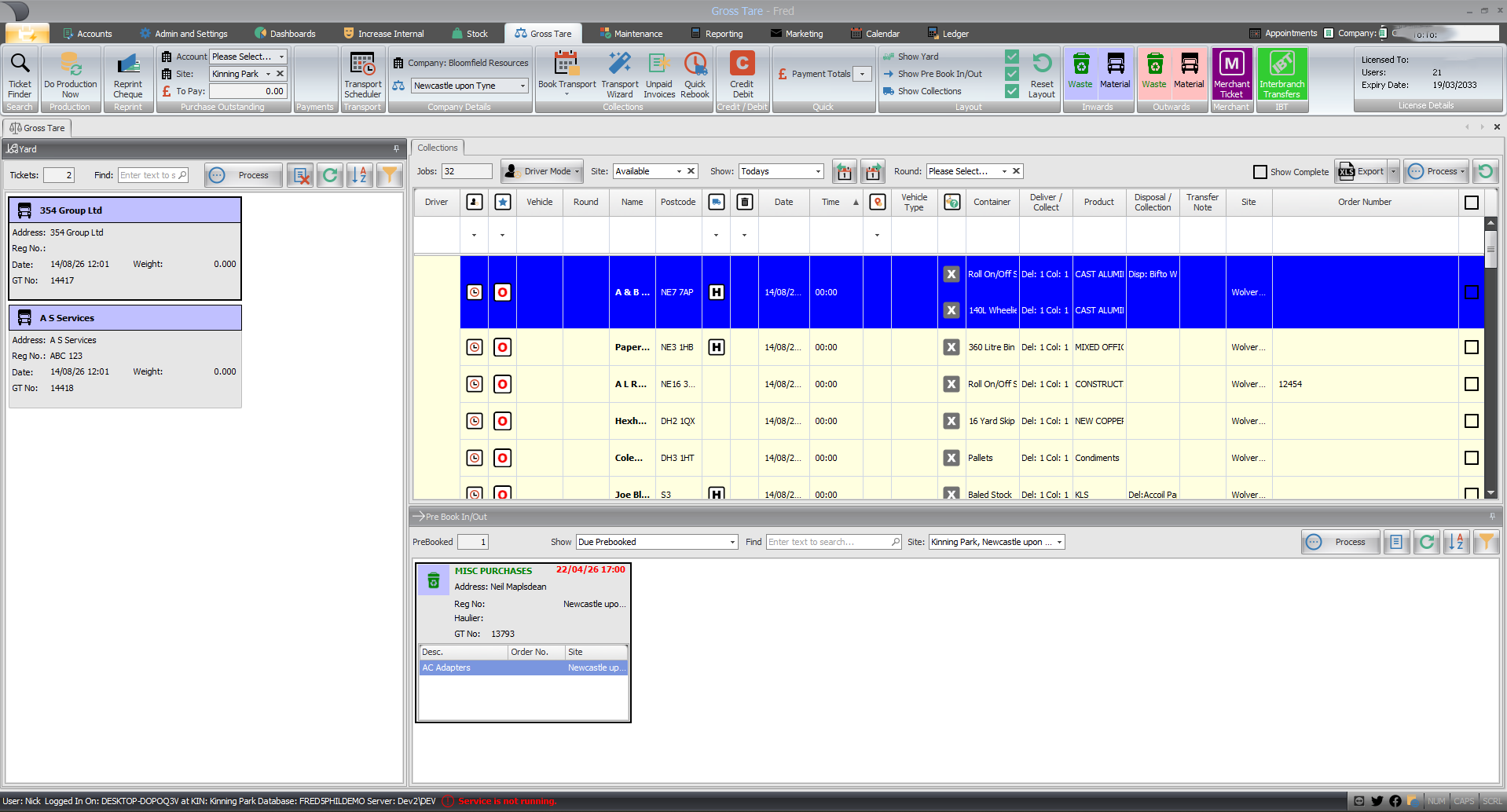Click the Pre Book sort icon
This screenshot has height=812, width=1507.
coord(1457,542)
